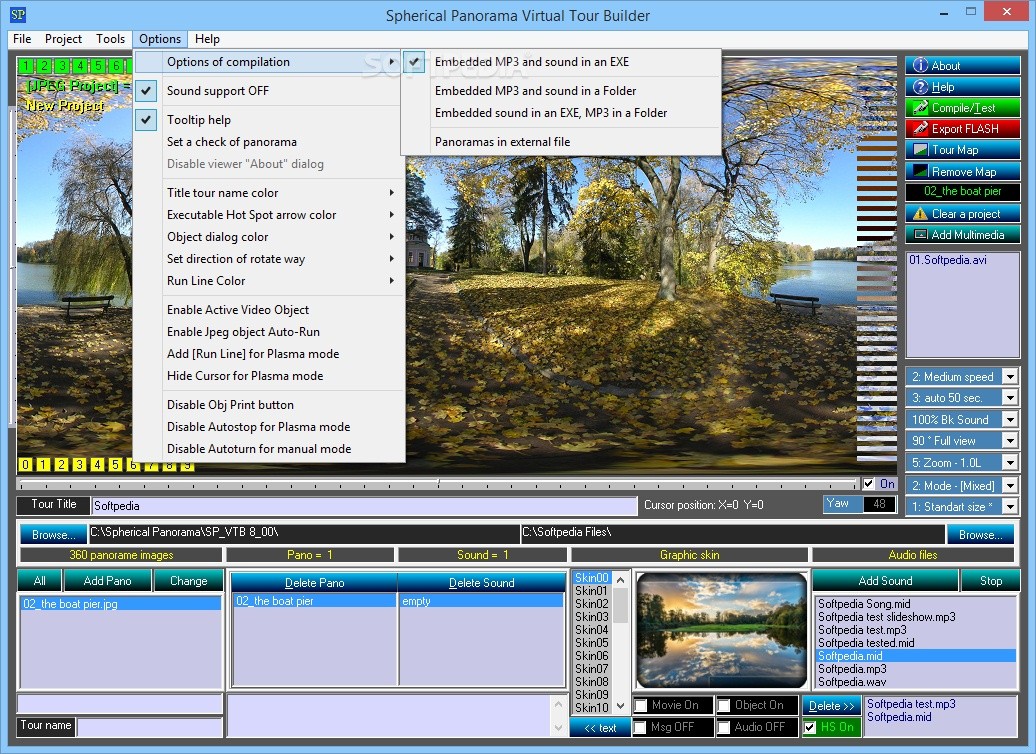The image size is (1036, 754).
Task: Select green panorama number 3 marker
Action: [x=62, y=65]
